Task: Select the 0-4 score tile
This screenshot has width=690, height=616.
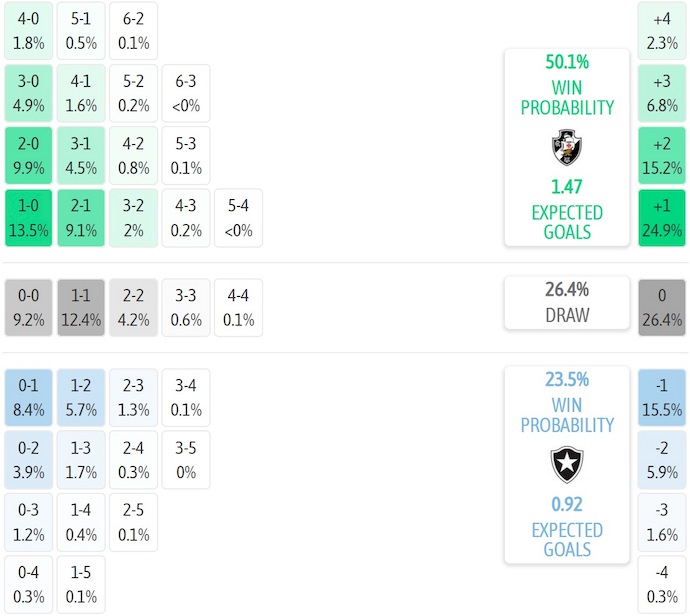Action: [x=28, y=585]
